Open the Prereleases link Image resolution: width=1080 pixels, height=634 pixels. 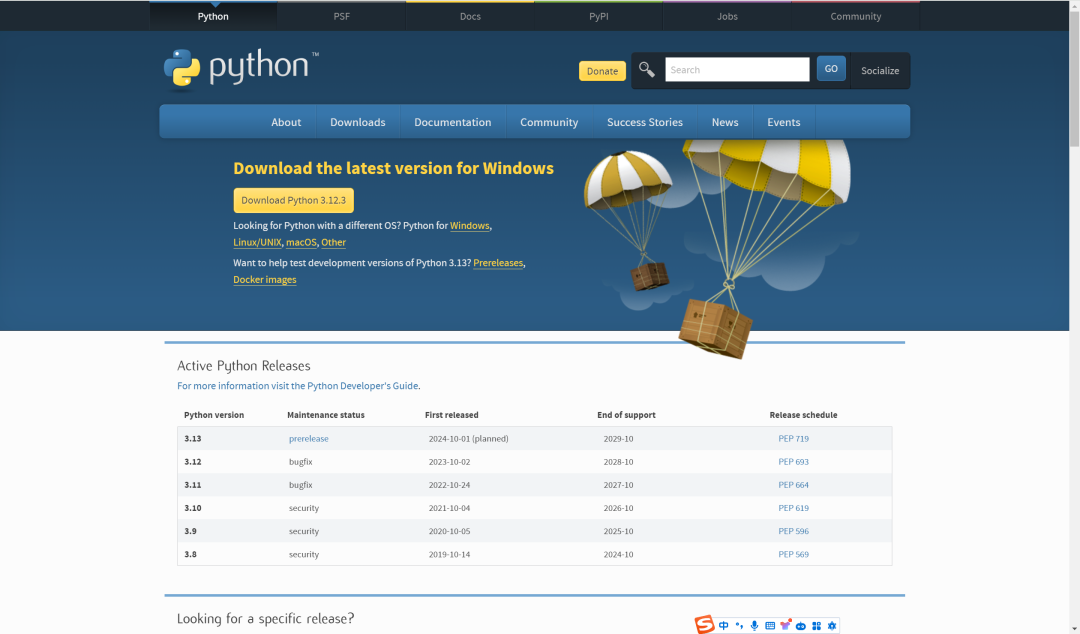pyautogui.click(x=498, y=263)
